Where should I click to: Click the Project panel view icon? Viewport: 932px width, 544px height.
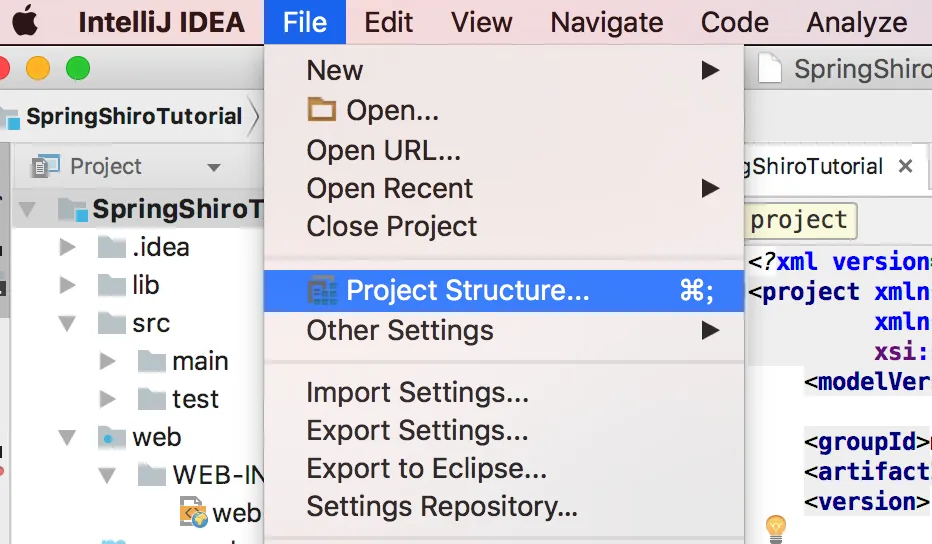coord(46,166)
